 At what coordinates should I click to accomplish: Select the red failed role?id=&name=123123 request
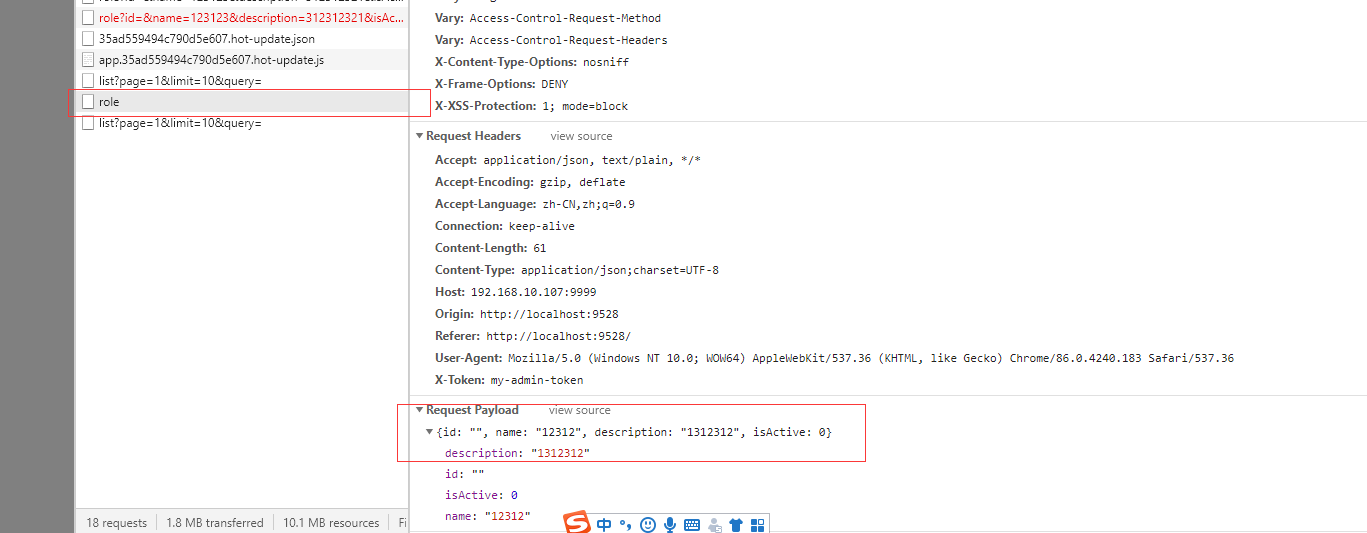(x=242, y=18)
